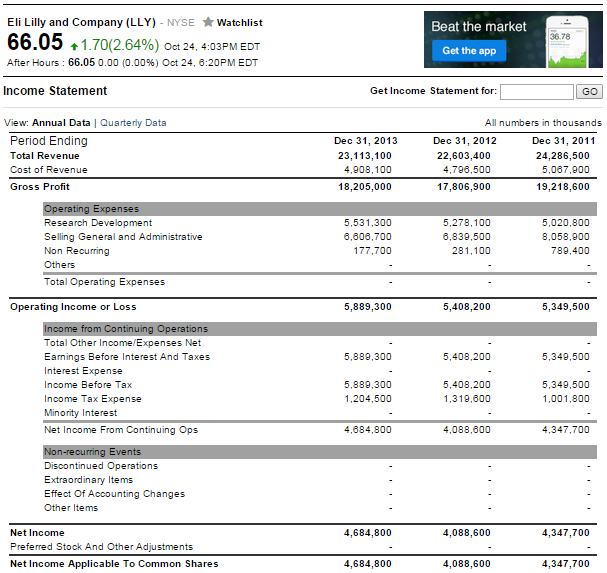Click the Non-recurring Events section header
This screenshot has height=573, width=607.
click(319, 452)
